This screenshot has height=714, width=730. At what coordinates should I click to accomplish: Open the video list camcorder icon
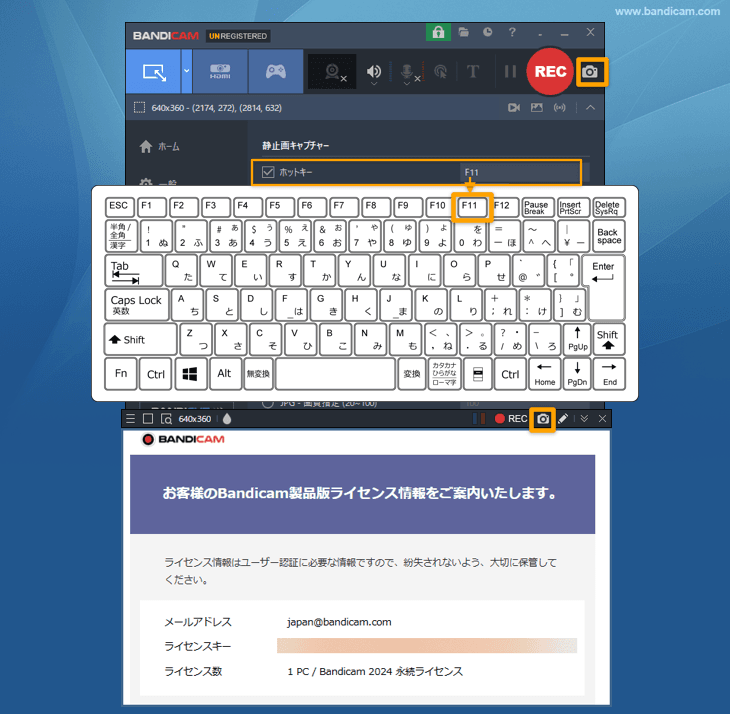click(x=514, y=108)
